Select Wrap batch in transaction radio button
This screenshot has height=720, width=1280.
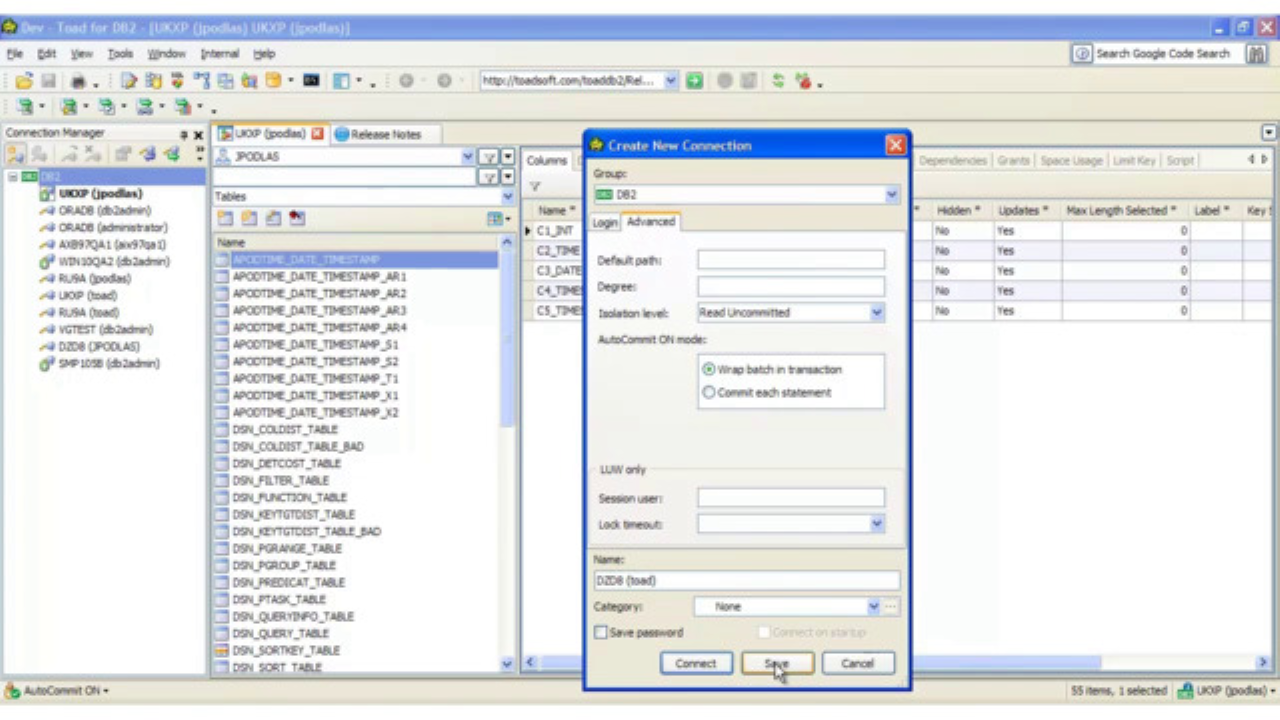tap(709, 369)
